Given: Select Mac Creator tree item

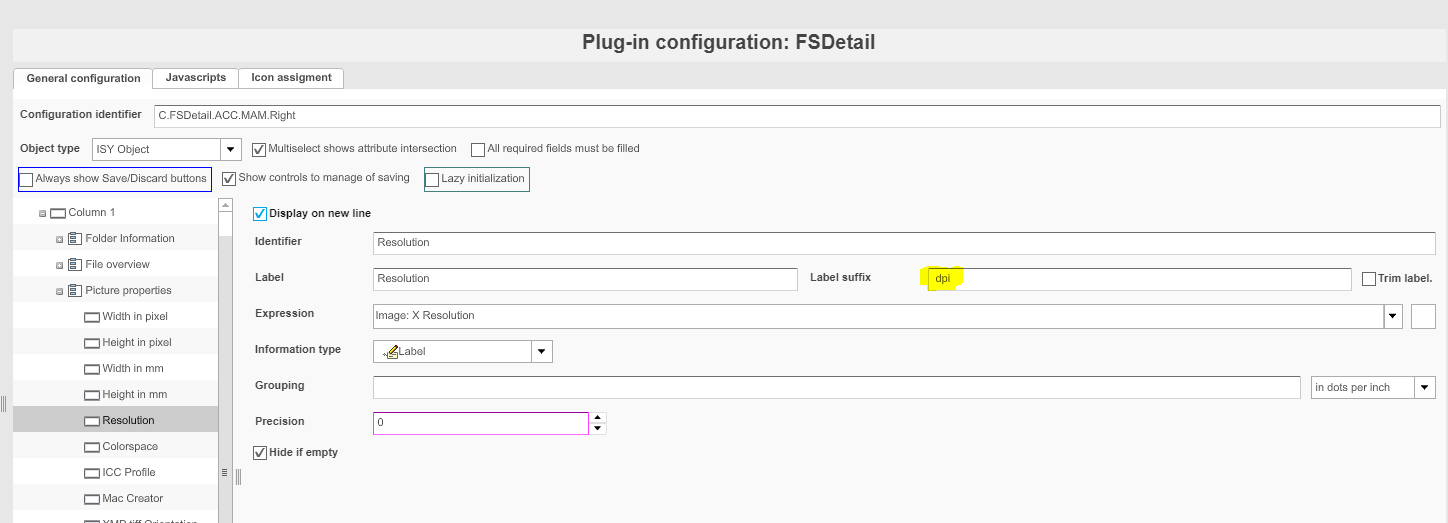Looking at the screenshot, I should tap(132, 499).
